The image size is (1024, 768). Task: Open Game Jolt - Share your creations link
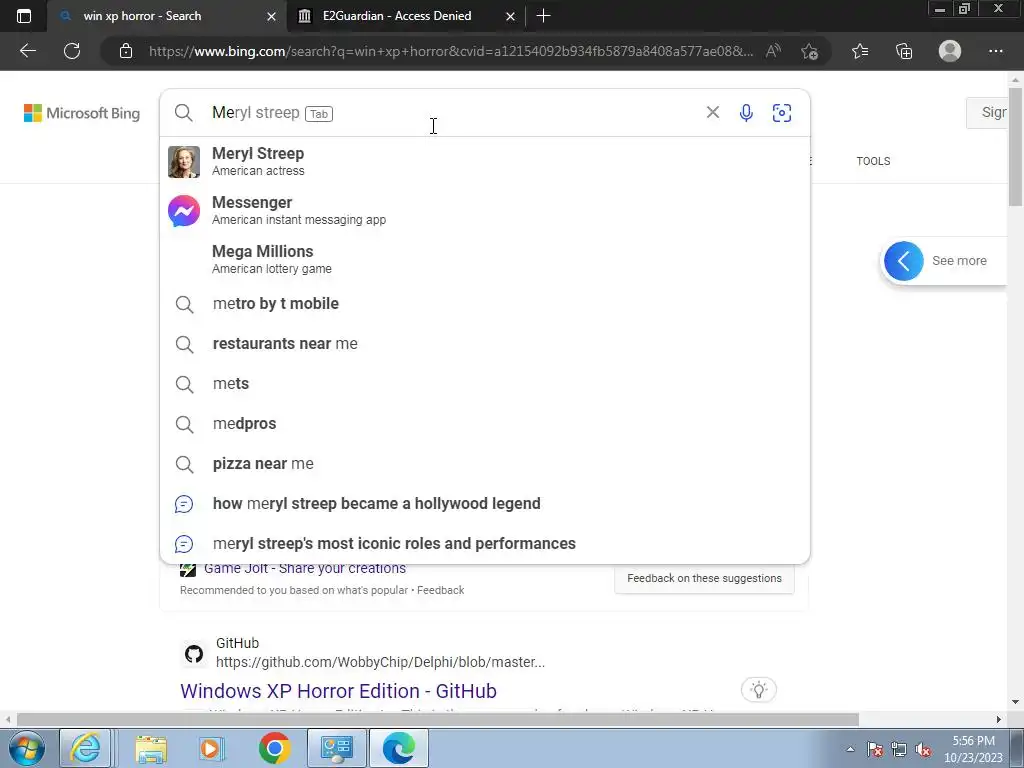[304, 568]
